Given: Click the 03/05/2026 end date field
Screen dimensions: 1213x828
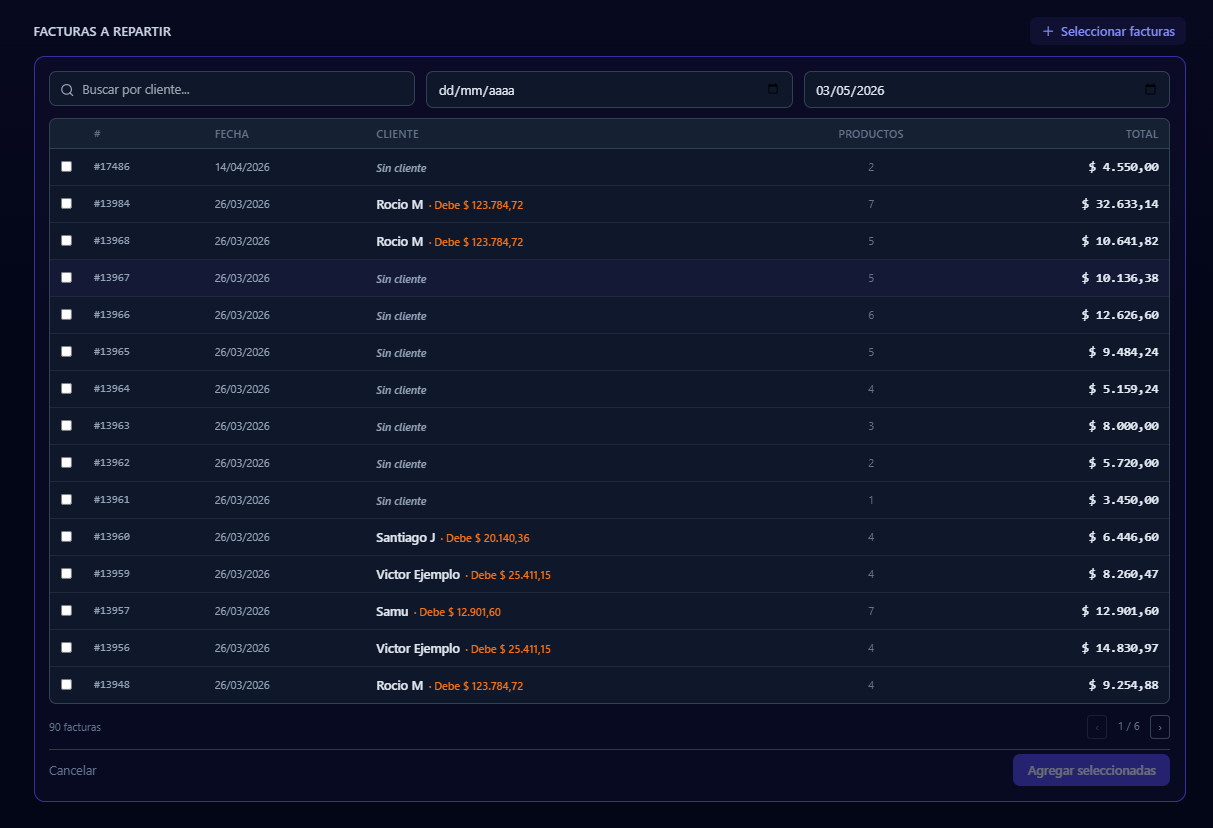Looking at the screenshot, I should coord(987,89).
